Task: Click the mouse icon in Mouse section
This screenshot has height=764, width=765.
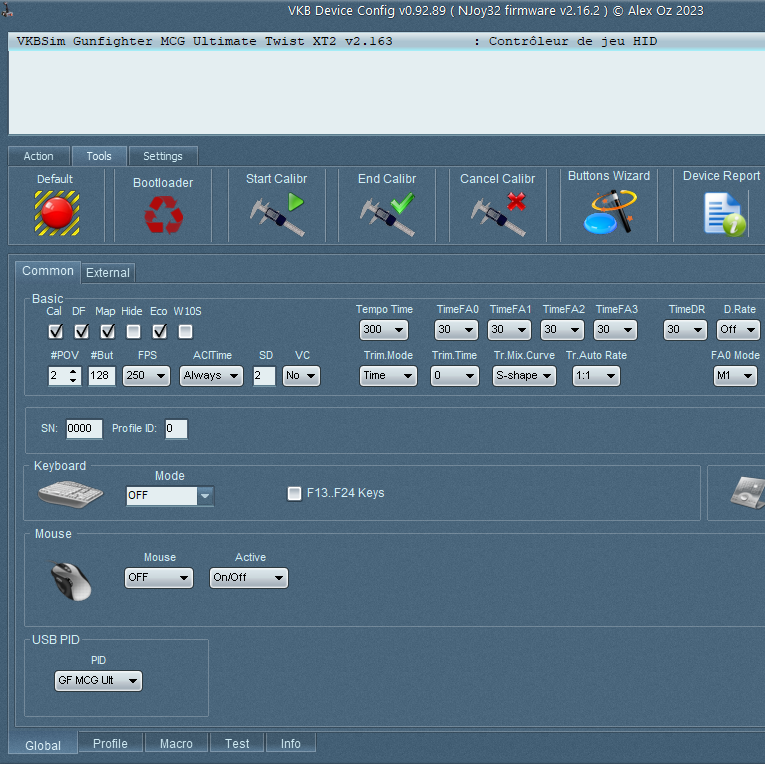Action: pyautogui.click(x=71, y=581)
